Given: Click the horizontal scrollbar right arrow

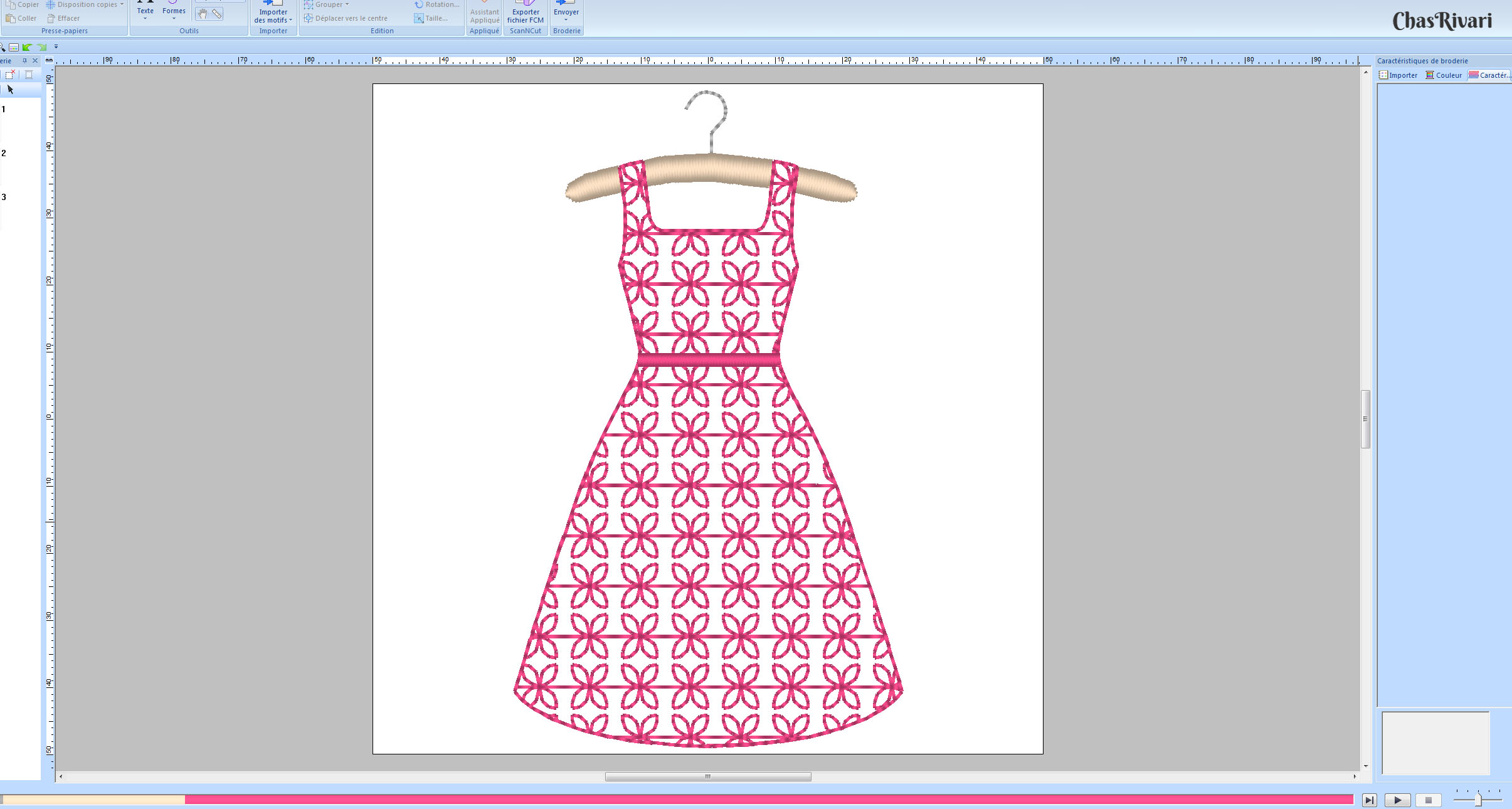Looking at the screenshot, I should click(1355, 776).
